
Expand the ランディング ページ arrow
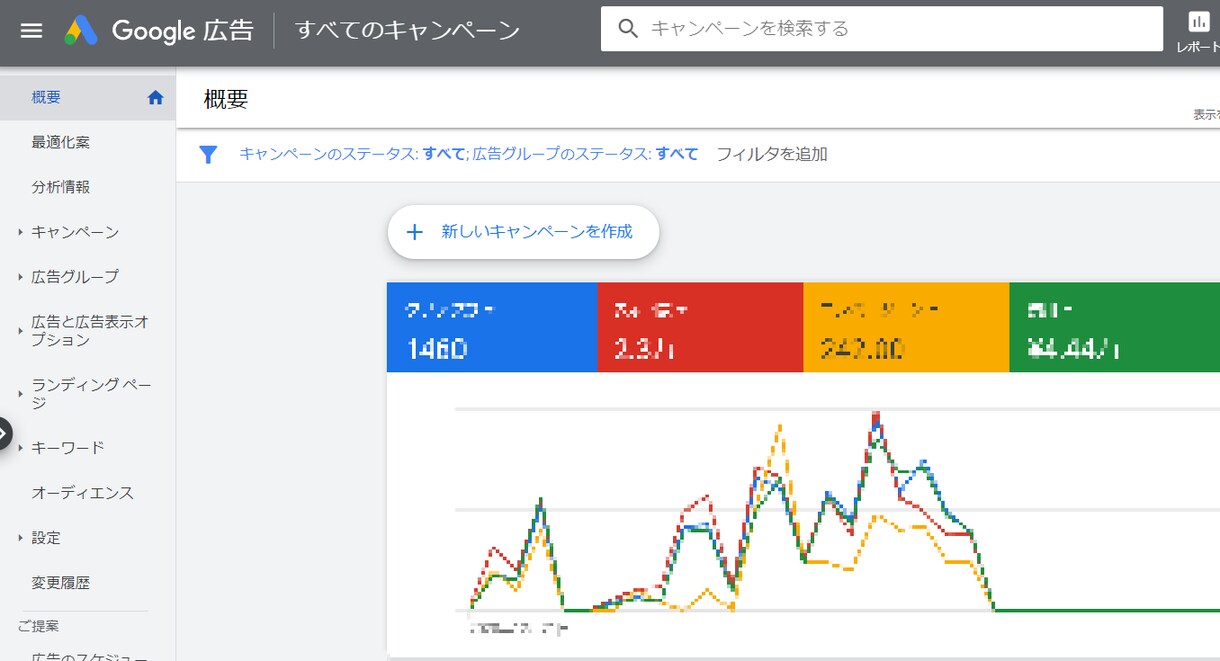tap(20, 394)
